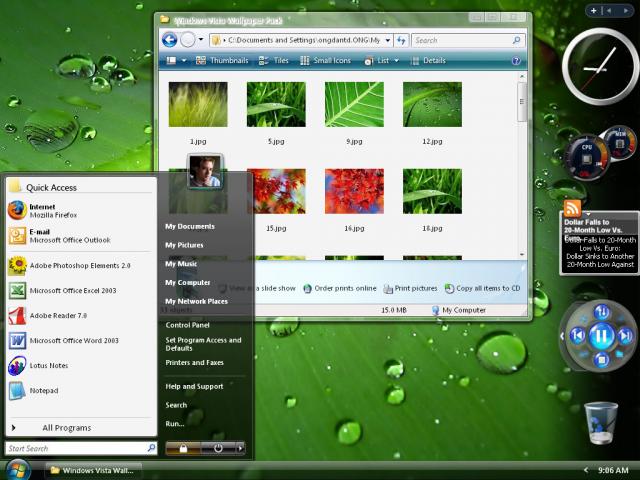Screen dimensions: 640x480
Task: Select the 16.jpg thumbnail
Action: [x=354, y=191]
